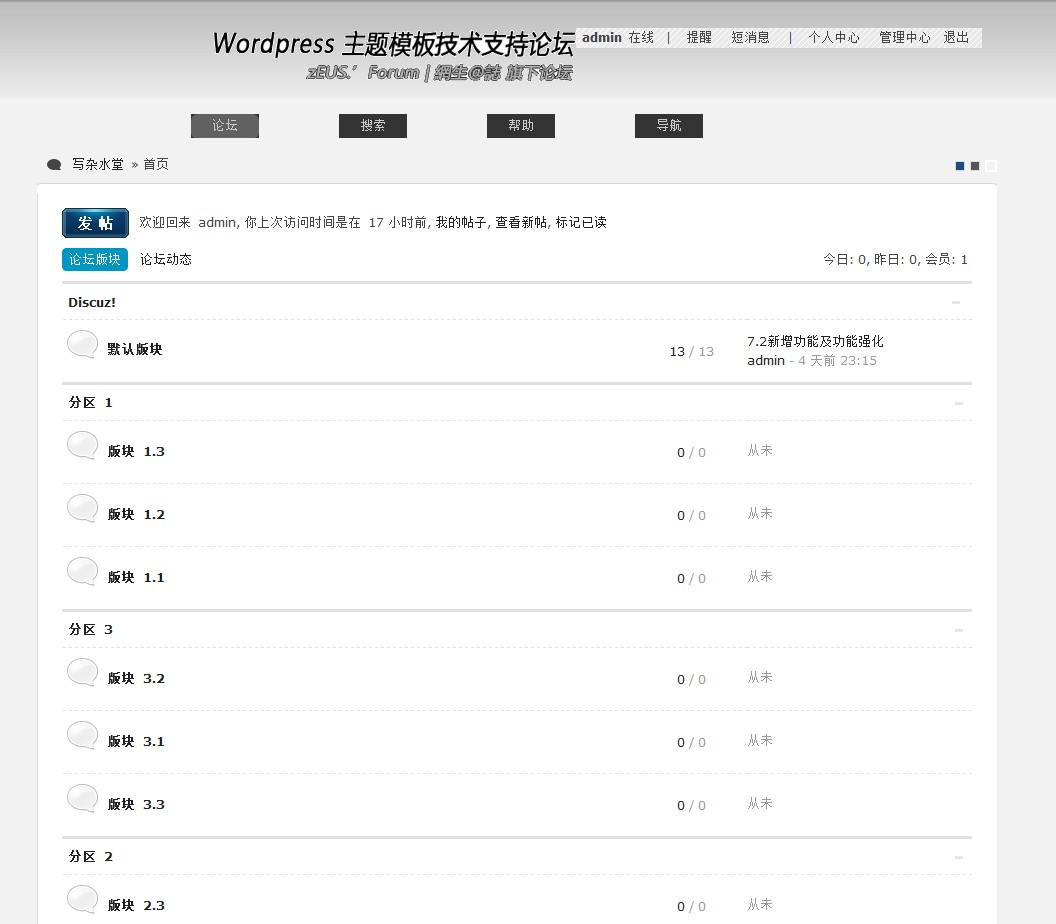Click the bubble icon next to 版块 1.3
Image resolution: width=1056 pixels, height=924 pixels.
tap(83, 445)
